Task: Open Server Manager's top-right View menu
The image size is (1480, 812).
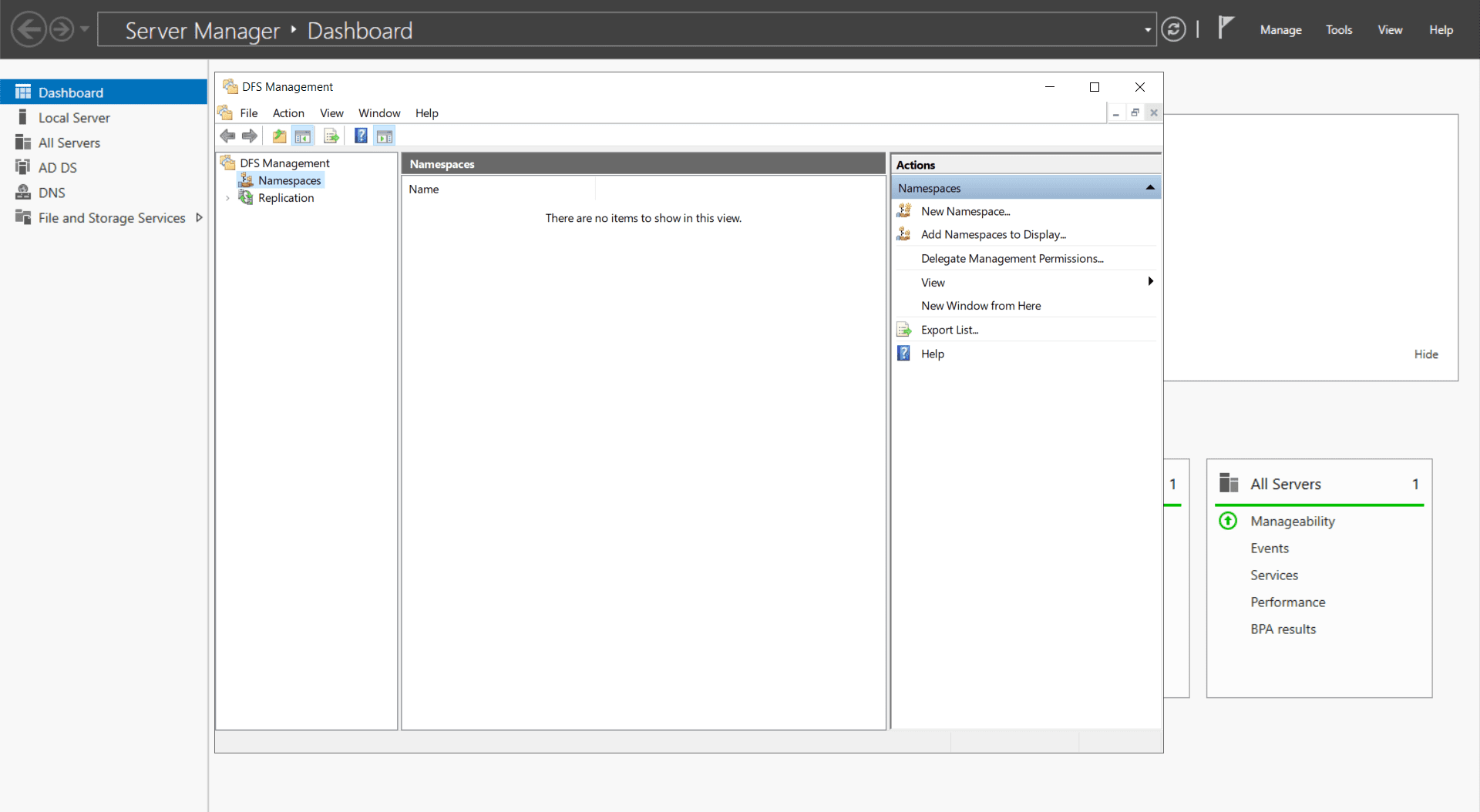Action: 1390,30
